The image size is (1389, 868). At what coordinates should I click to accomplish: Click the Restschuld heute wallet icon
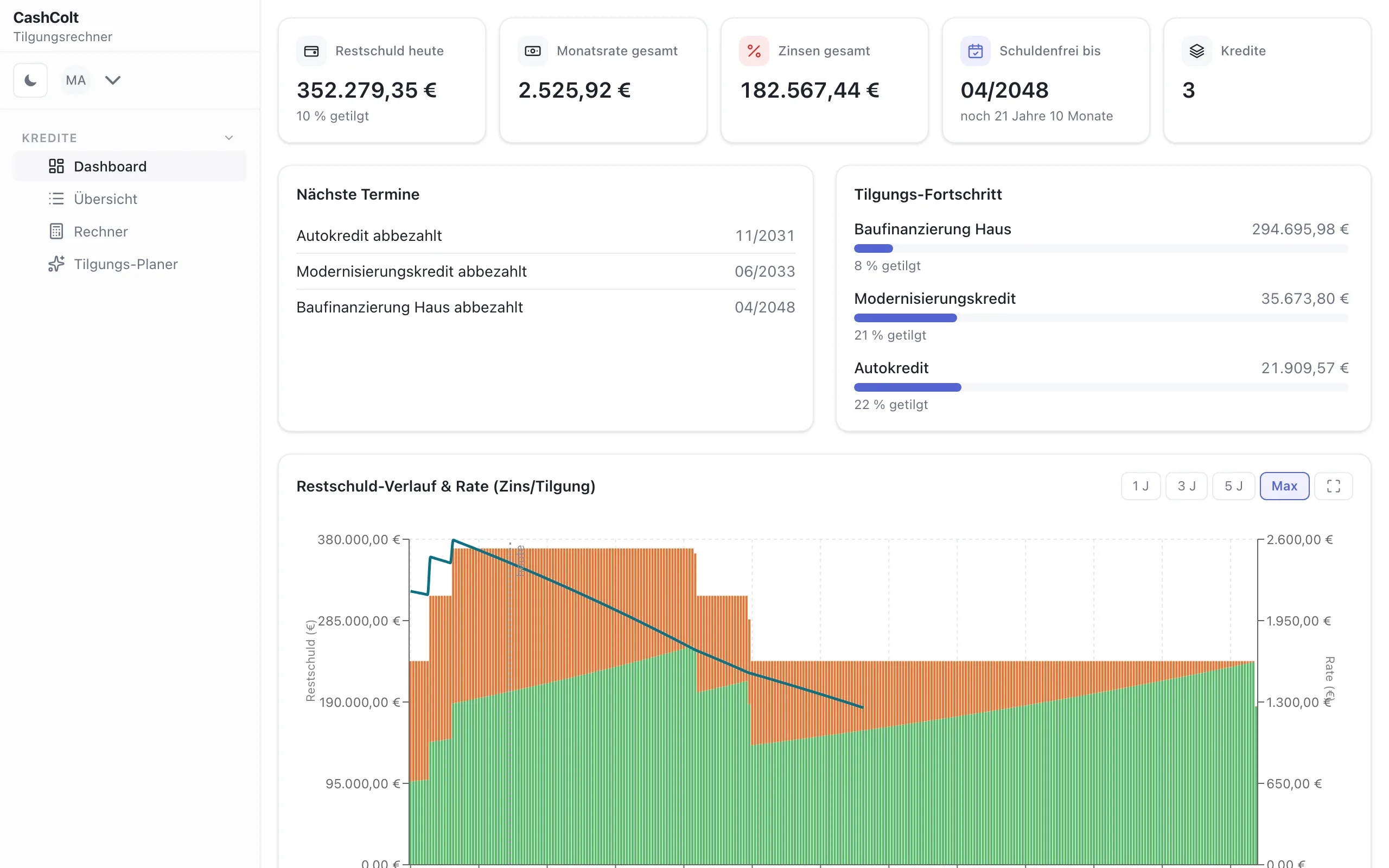311,51
